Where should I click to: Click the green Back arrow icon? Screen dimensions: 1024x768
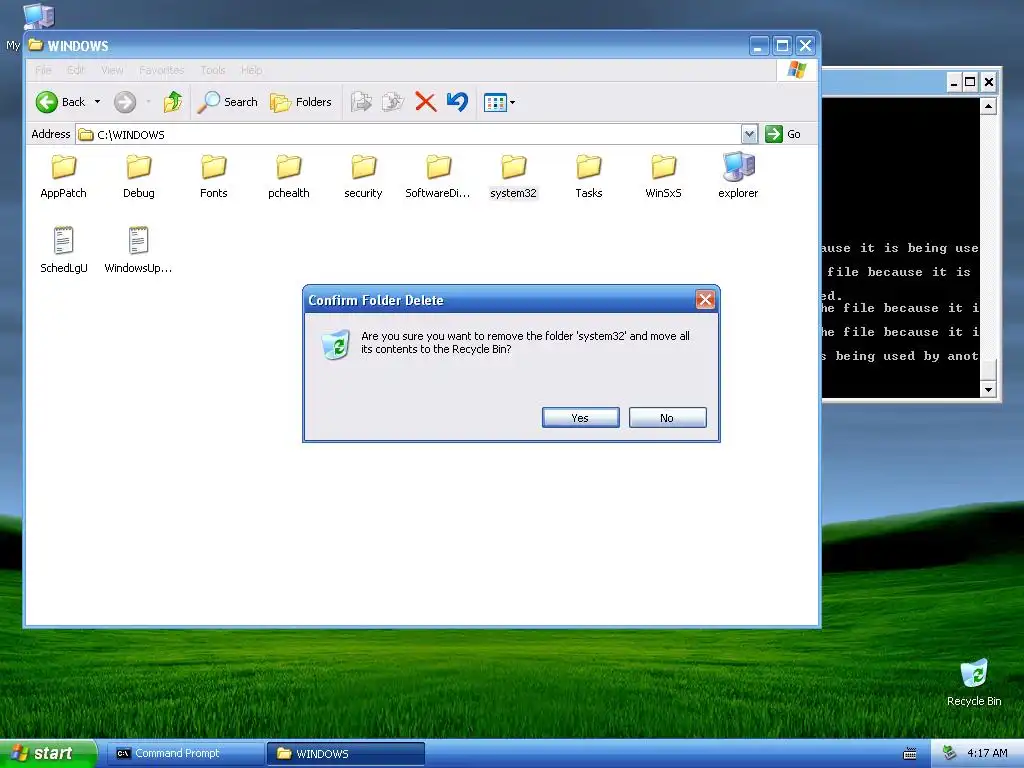point(46,102)
